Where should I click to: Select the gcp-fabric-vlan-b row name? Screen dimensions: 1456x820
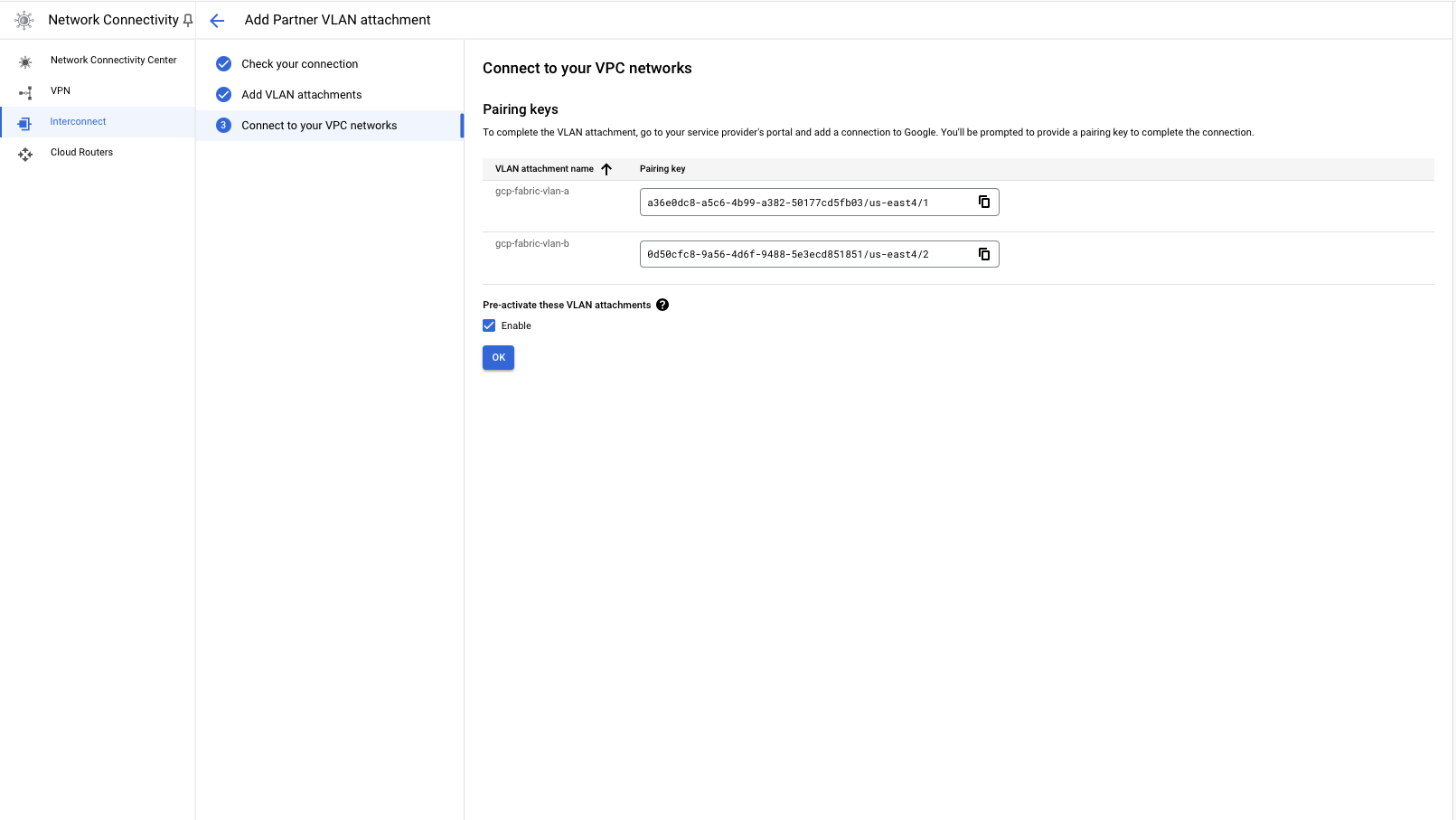(532, 244)
